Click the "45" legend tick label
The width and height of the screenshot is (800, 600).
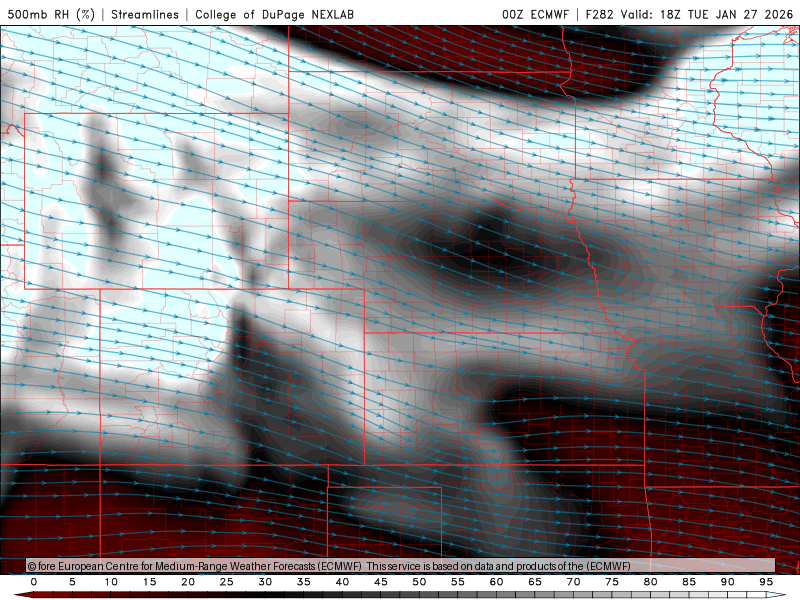click(x=381, y=582)
